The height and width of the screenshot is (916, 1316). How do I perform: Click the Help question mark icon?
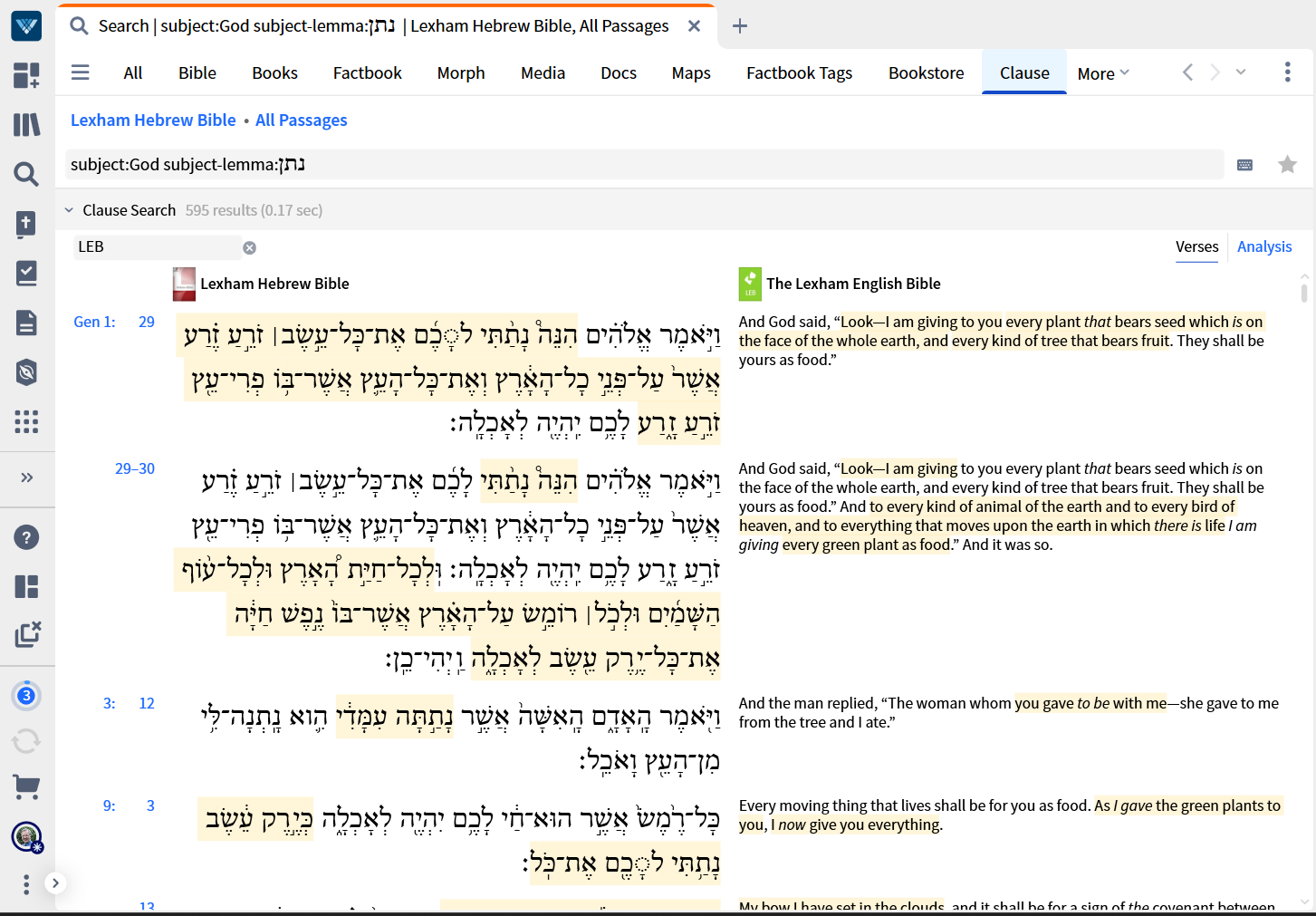pos(26,537)
